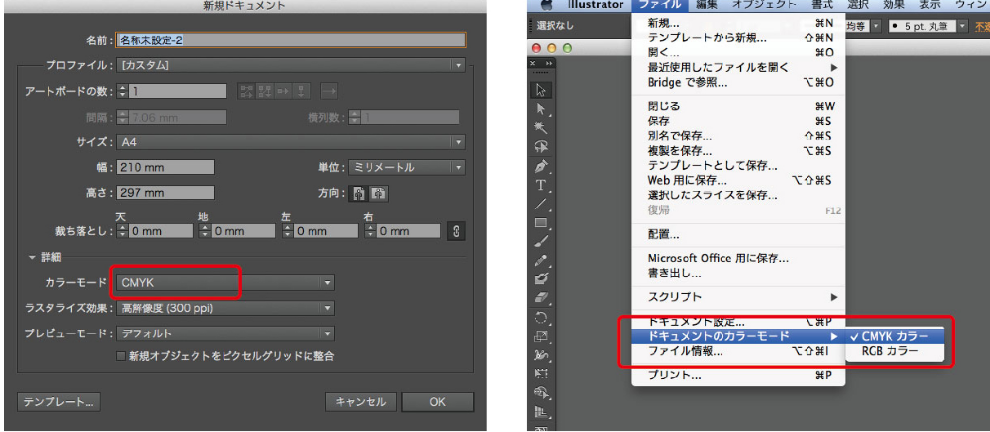Click OK in the new document dialog
This screenshot has width=990, height=432.
[x=438, y=402]
